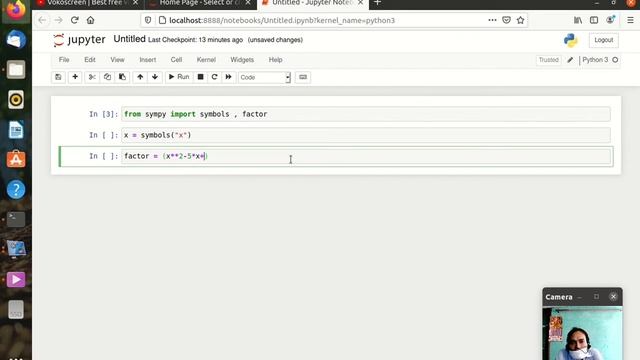
Task: Click inside the factor expression cell
Action: click(x=366, y=156)
